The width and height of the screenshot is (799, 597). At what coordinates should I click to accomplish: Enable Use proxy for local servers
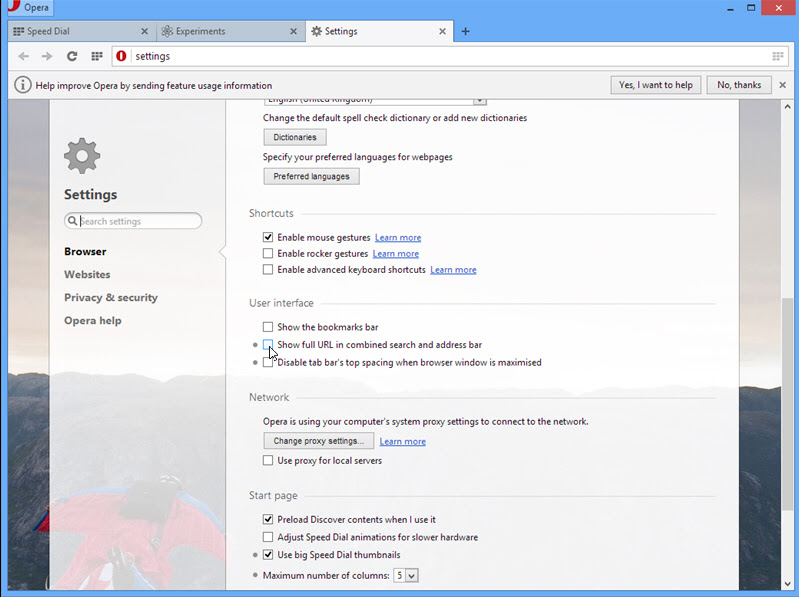click(x=268, y=460)
